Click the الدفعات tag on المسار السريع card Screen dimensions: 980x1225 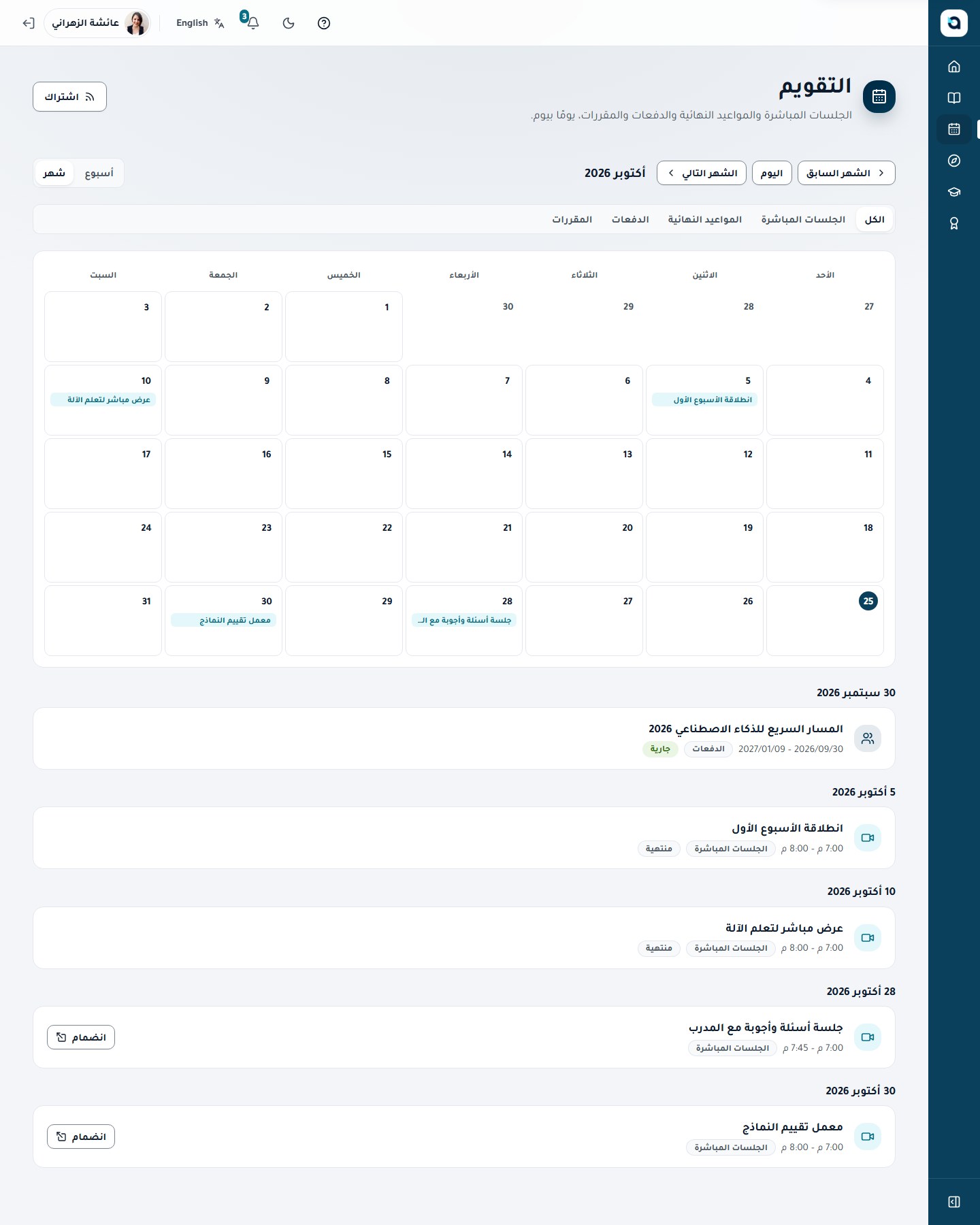tap(708, 749)
